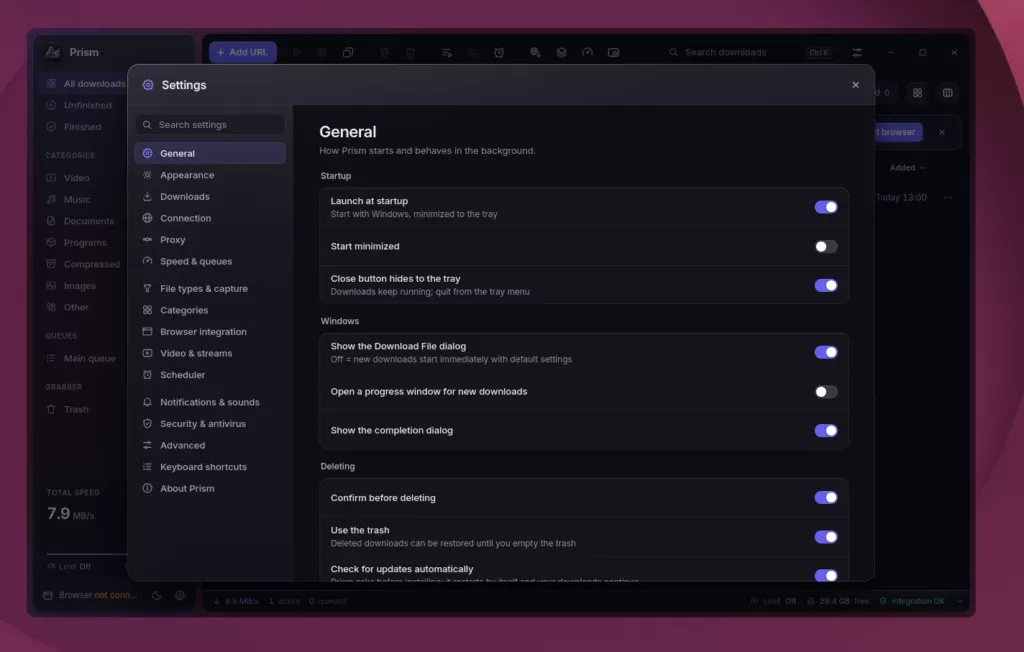The height and width of the screenshot is (652, 1024).
Task: Disable Show the Download File dialog
Action: point(825,352)
